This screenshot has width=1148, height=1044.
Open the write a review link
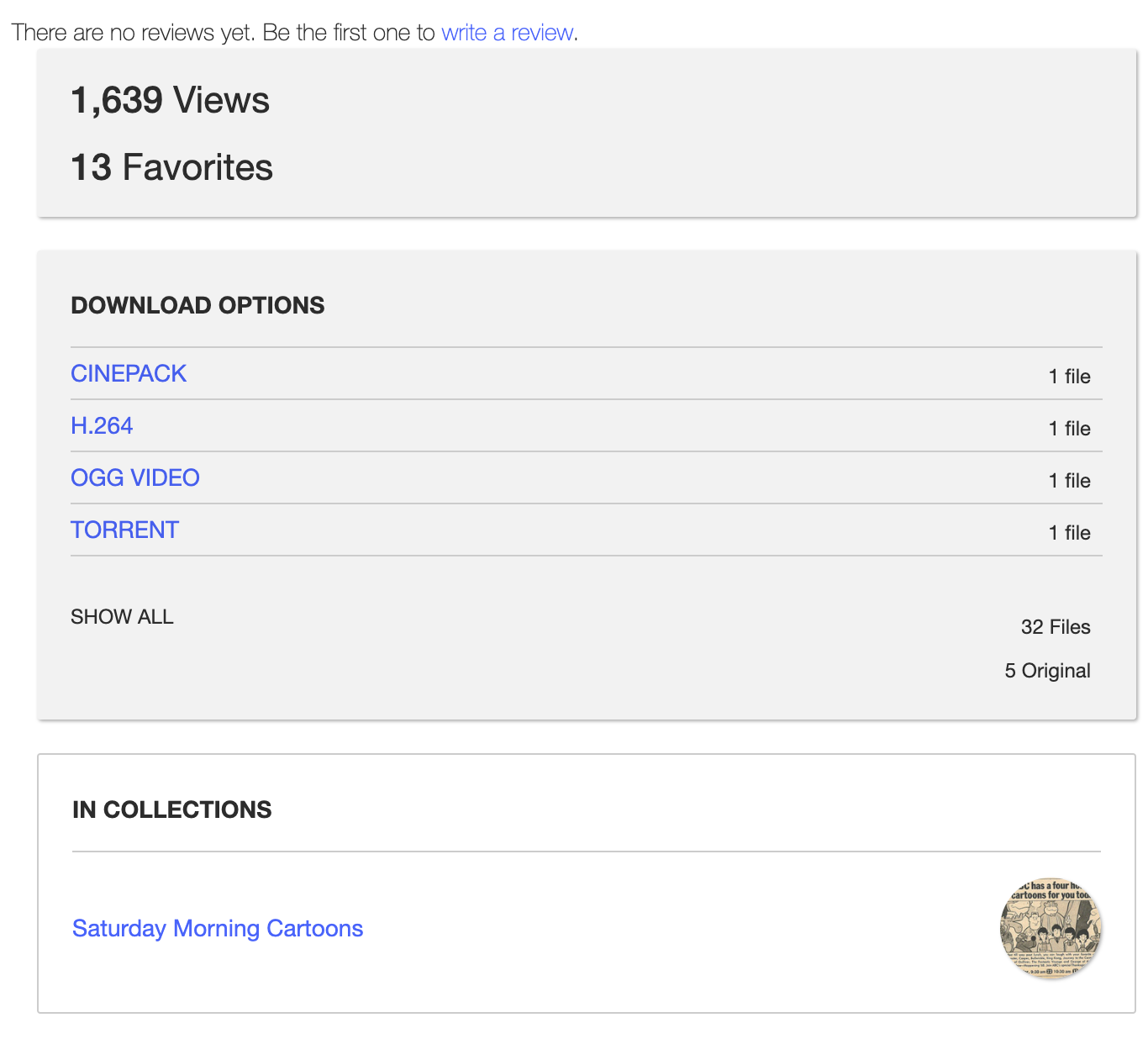(x=508, y=33)
